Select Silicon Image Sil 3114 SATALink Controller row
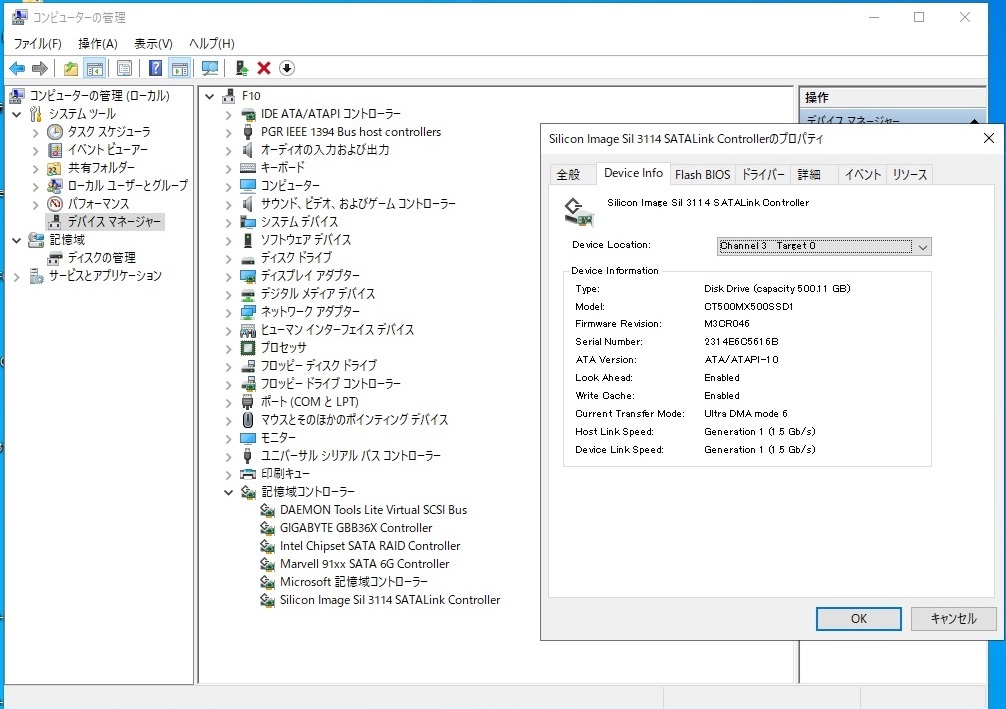The width and height of the screenshot is (1006, 709). click(x=389, y=600)
